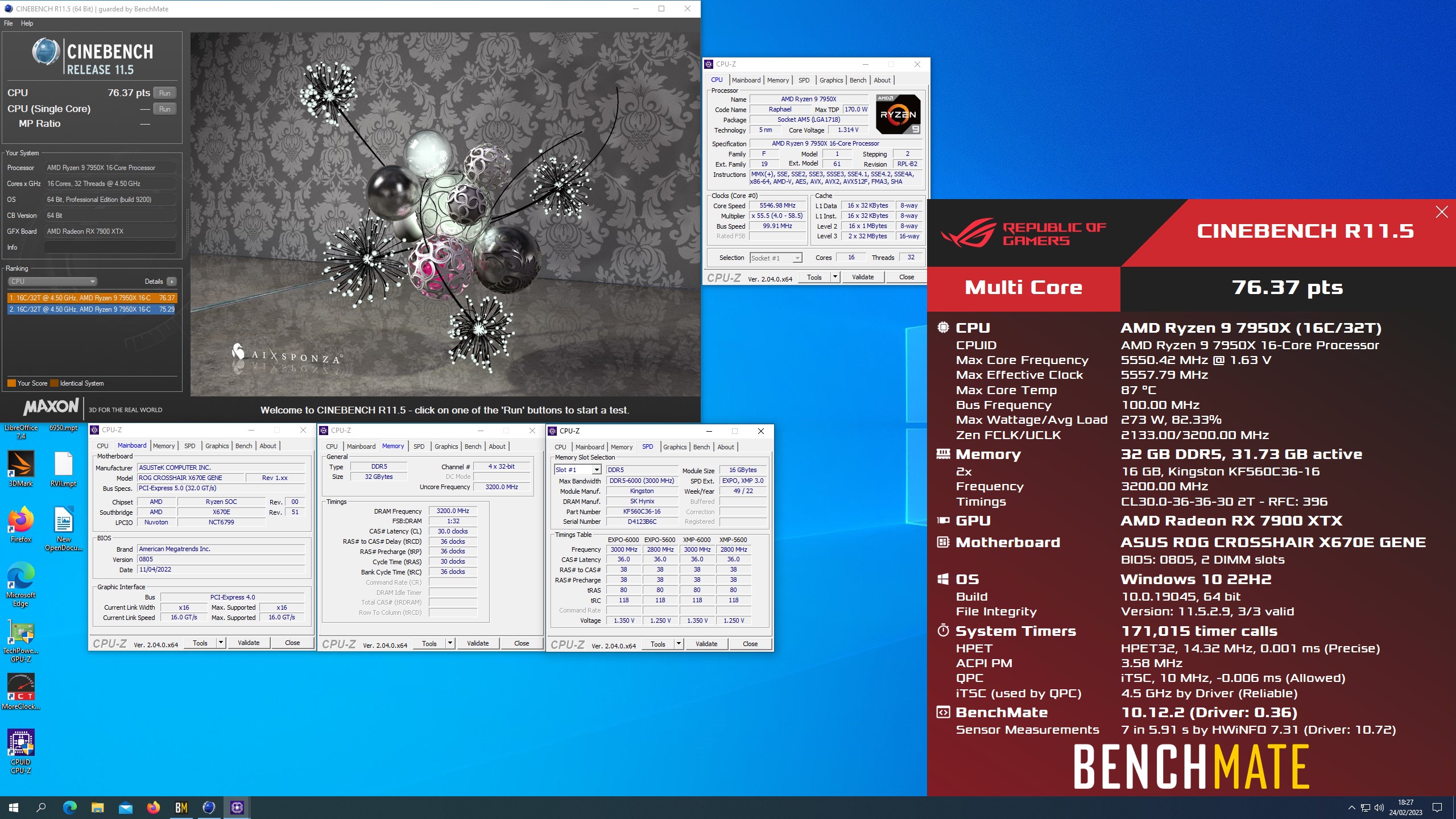Launch MoreClockTool desktop icon
This screenshot has height=819, width=1456.
tap(21, 692)
